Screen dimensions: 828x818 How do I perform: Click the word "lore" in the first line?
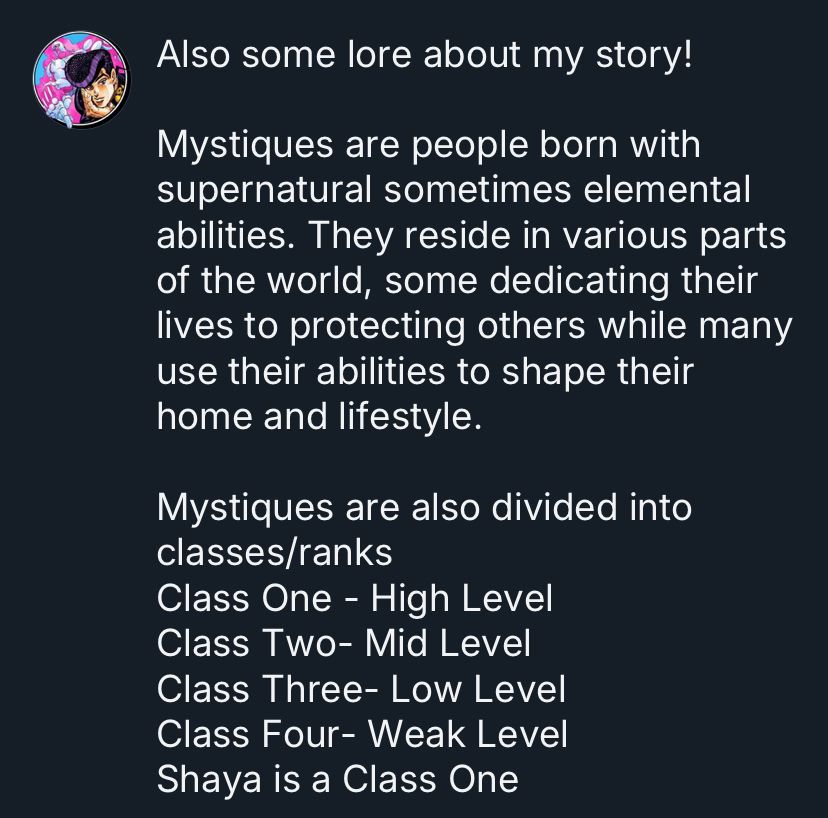tap(380, 54)
